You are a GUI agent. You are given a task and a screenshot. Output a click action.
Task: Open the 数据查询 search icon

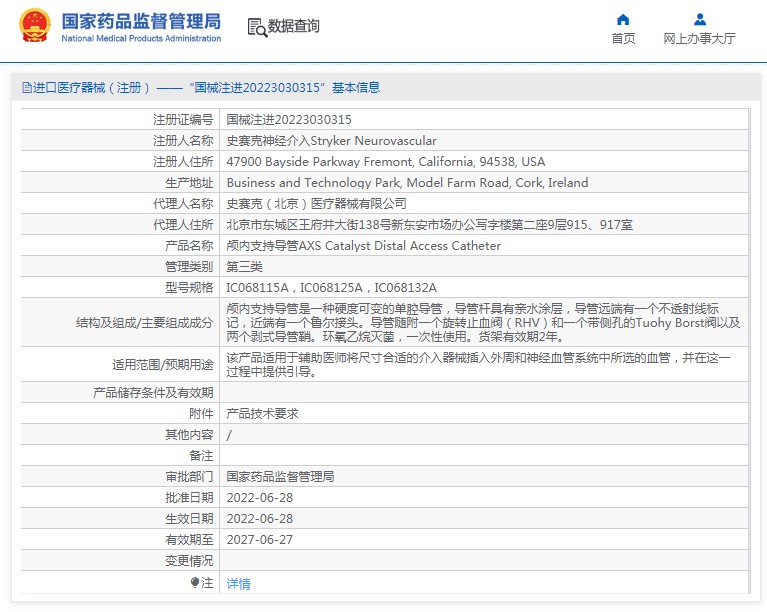point(257,27)
